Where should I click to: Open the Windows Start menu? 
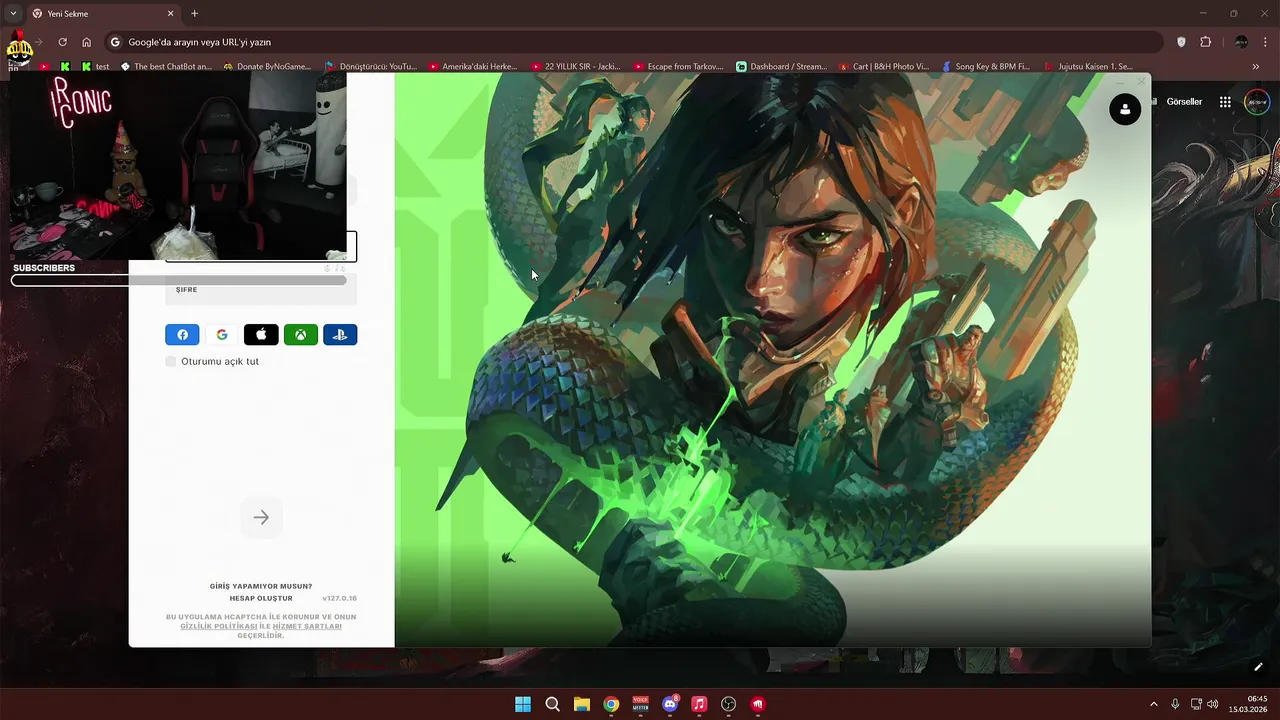pos(523,704)
